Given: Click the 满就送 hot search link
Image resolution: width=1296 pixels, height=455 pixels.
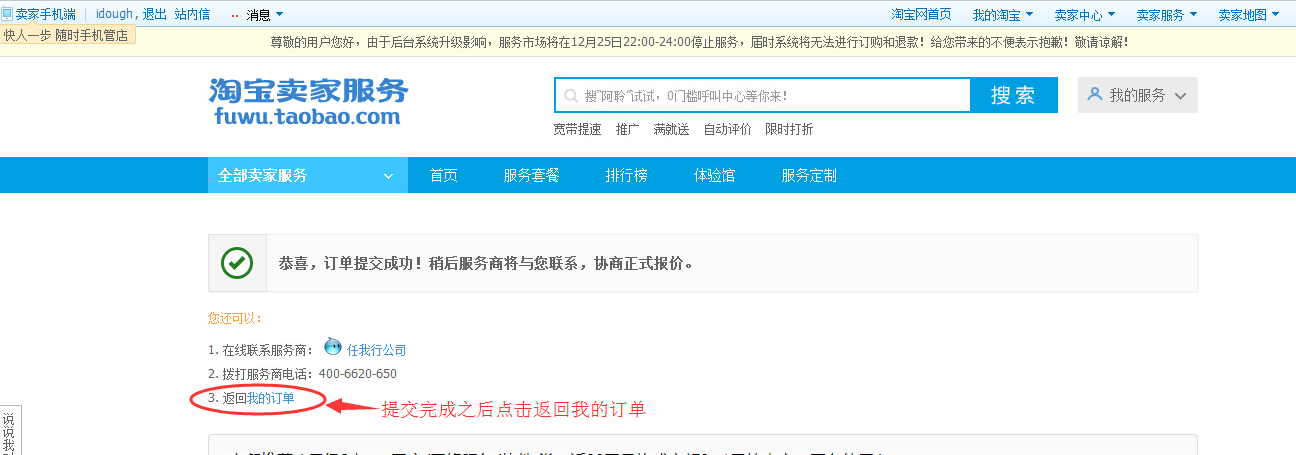Looking at the screenshot, I should tap(672, 129).
